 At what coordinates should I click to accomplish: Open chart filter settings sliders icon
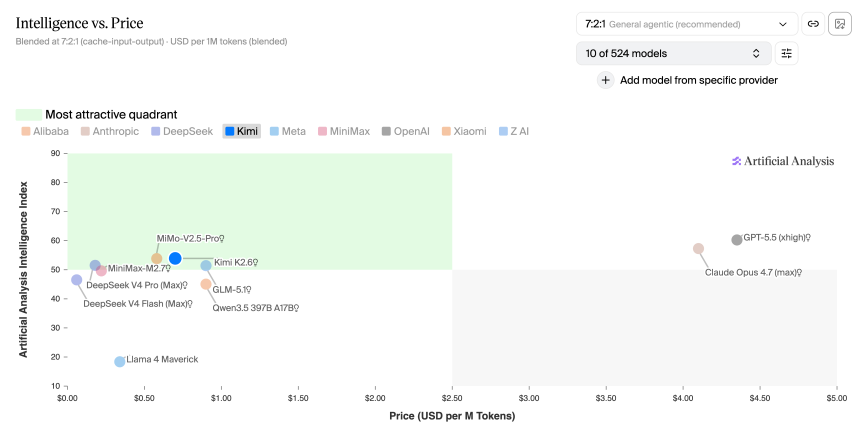pyautogui.click(x=787, y=53)
